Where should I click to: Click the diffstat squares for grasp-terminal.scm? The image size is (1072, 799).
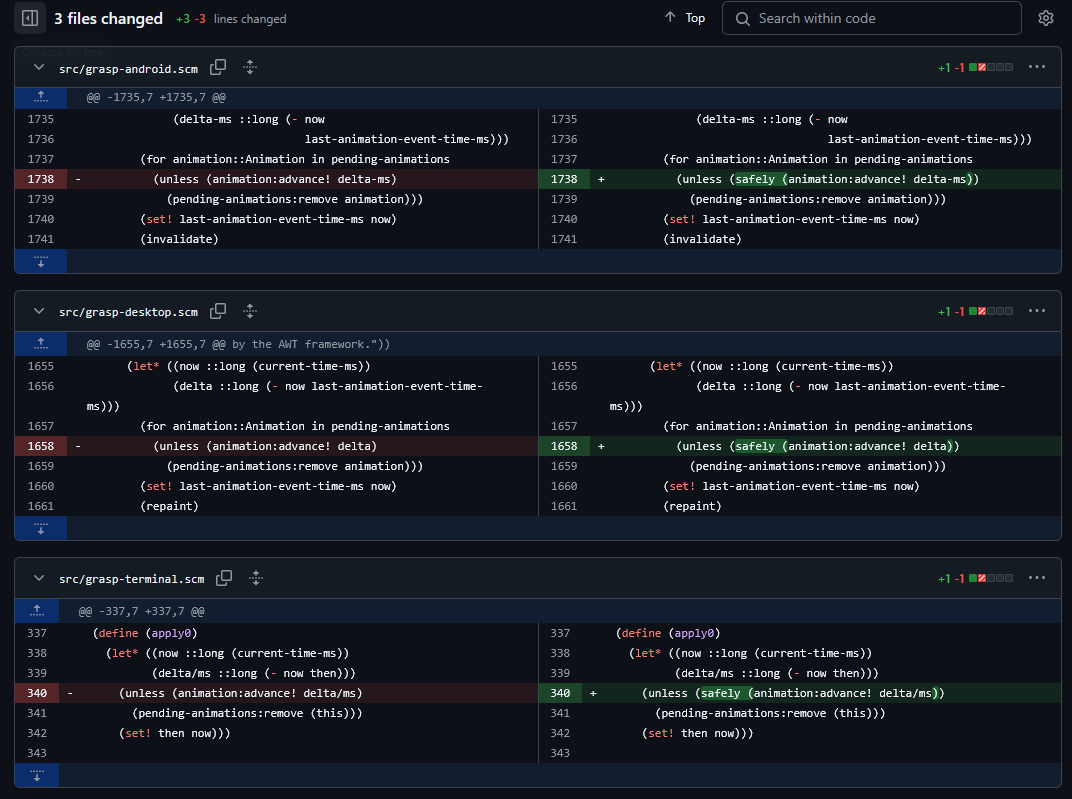[991, 578]
